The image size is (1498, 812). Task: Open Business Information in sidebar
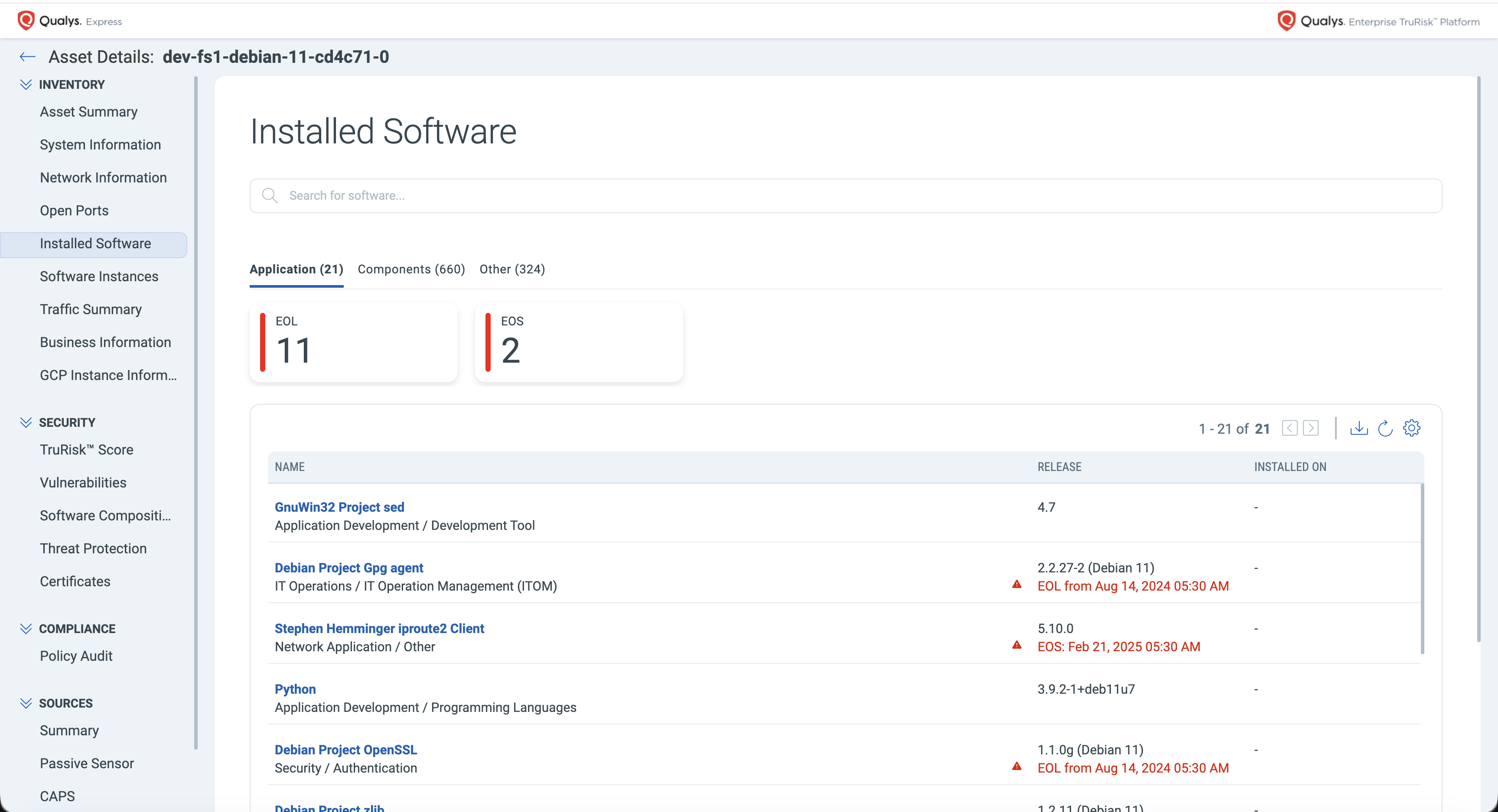[x=105, y=342]
